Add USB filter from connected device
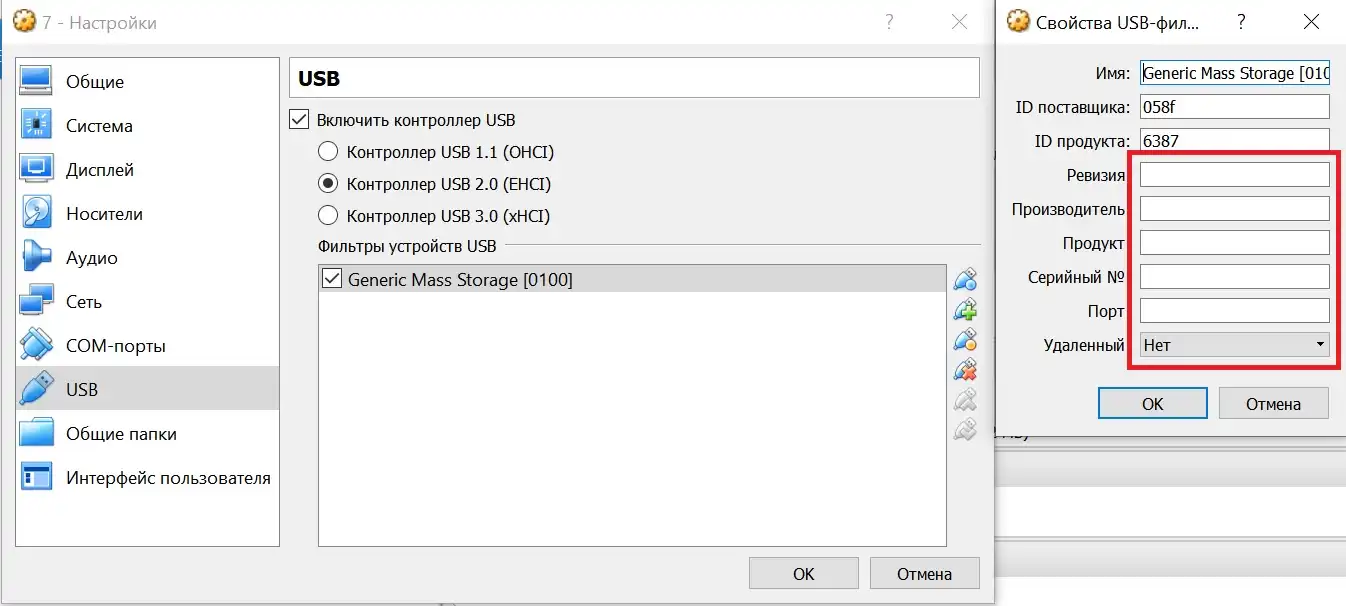 pos(965,309)
